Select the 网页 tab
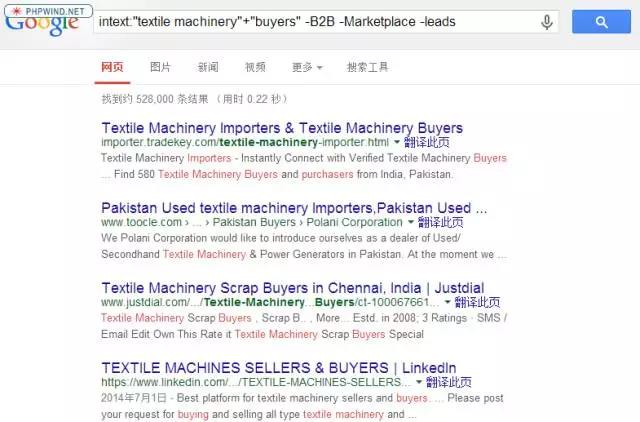This screenshot has width=640, height=422. (112, 67)
